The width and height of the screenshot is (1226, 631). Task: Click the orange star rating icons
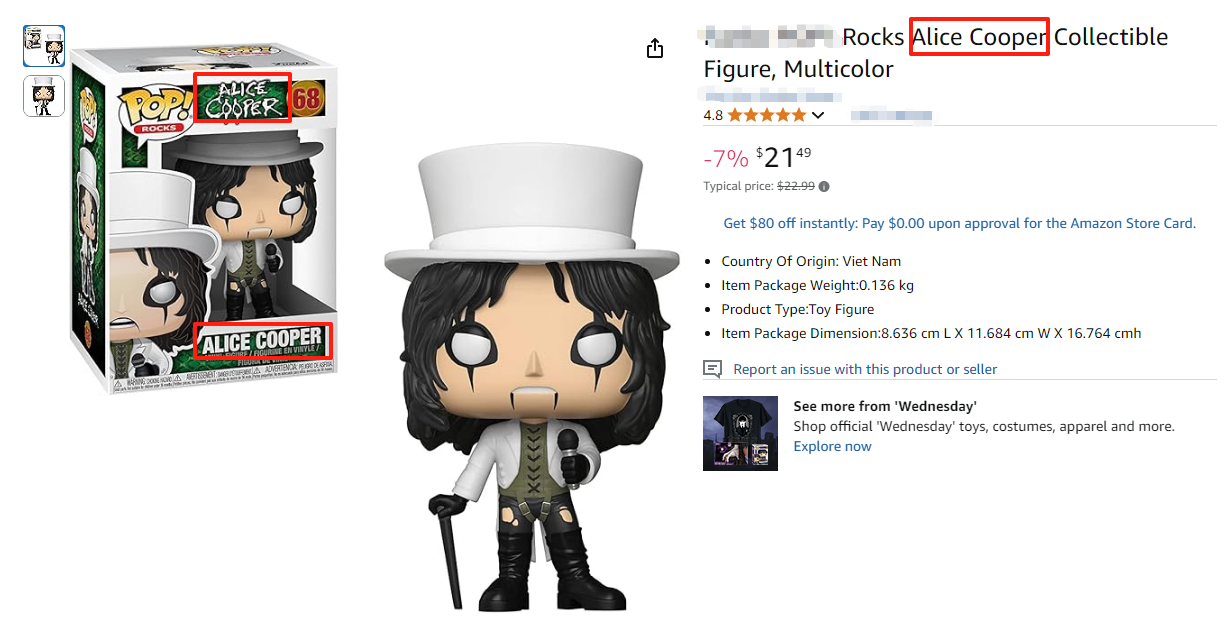[766, 115]
